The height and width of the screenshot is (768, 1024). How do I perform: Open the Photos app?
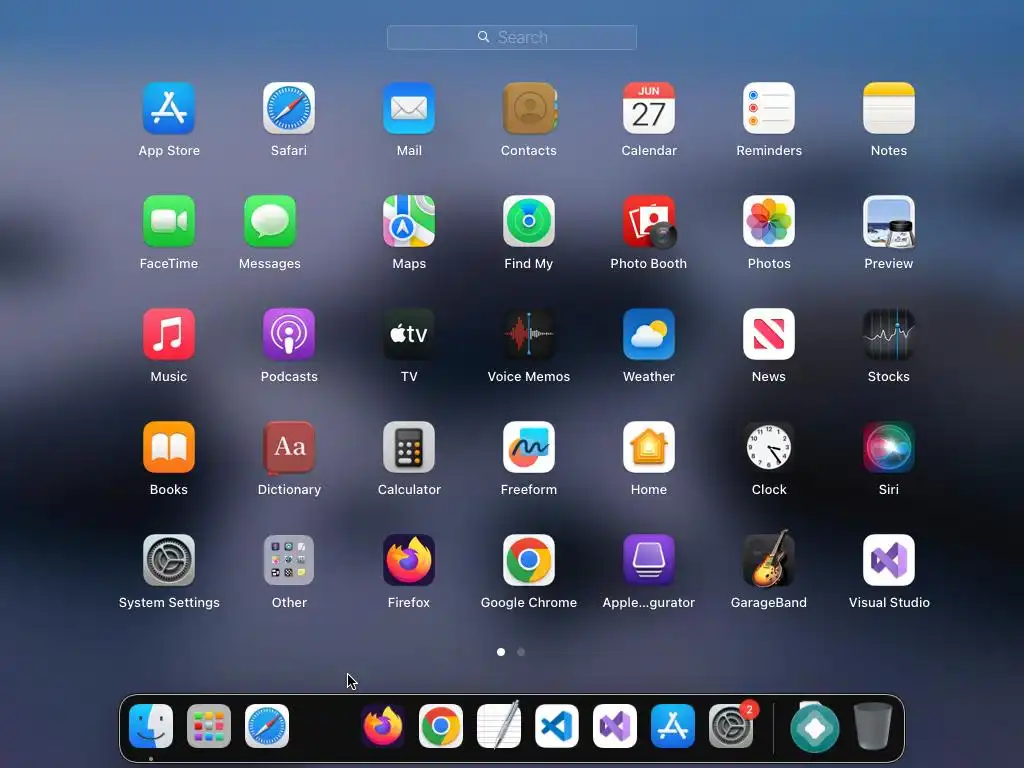coord(769,221)
